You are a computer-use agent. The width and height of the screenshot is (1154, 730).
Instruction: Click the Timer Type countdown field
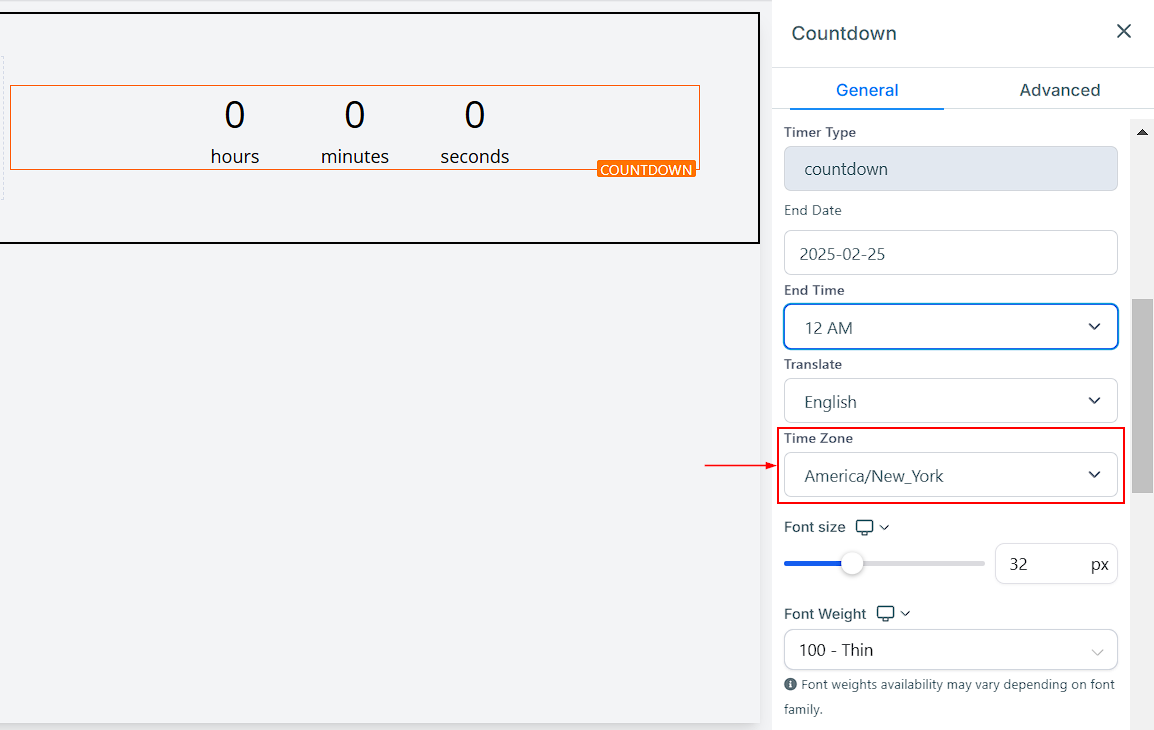coord(950,169)
